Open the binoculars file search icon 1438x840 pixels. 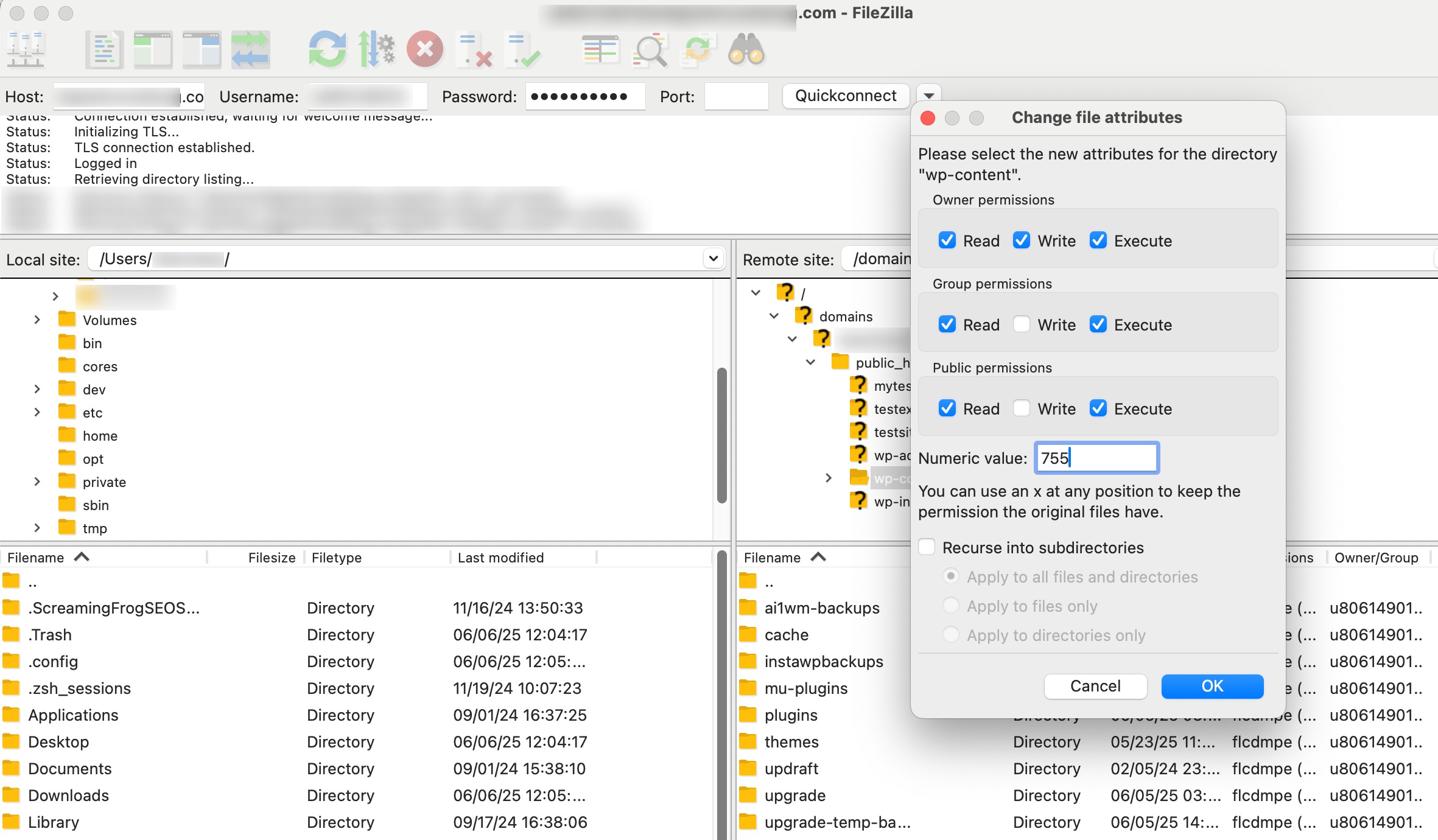746,49
